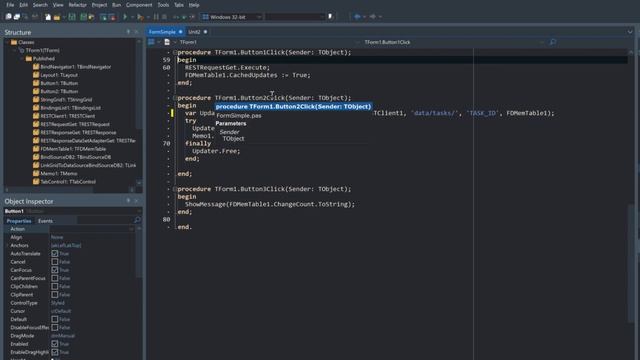Screen dimensions: 640x360
Task: Select the StringGrid1: TStringGrid tree item
Action: coord(66,100)
